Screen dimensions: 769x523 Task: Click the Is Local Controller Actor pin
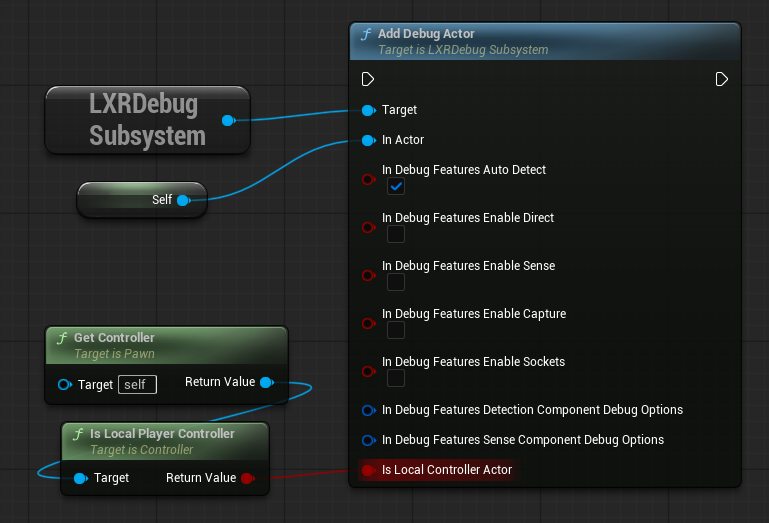[x=369, y=470]
